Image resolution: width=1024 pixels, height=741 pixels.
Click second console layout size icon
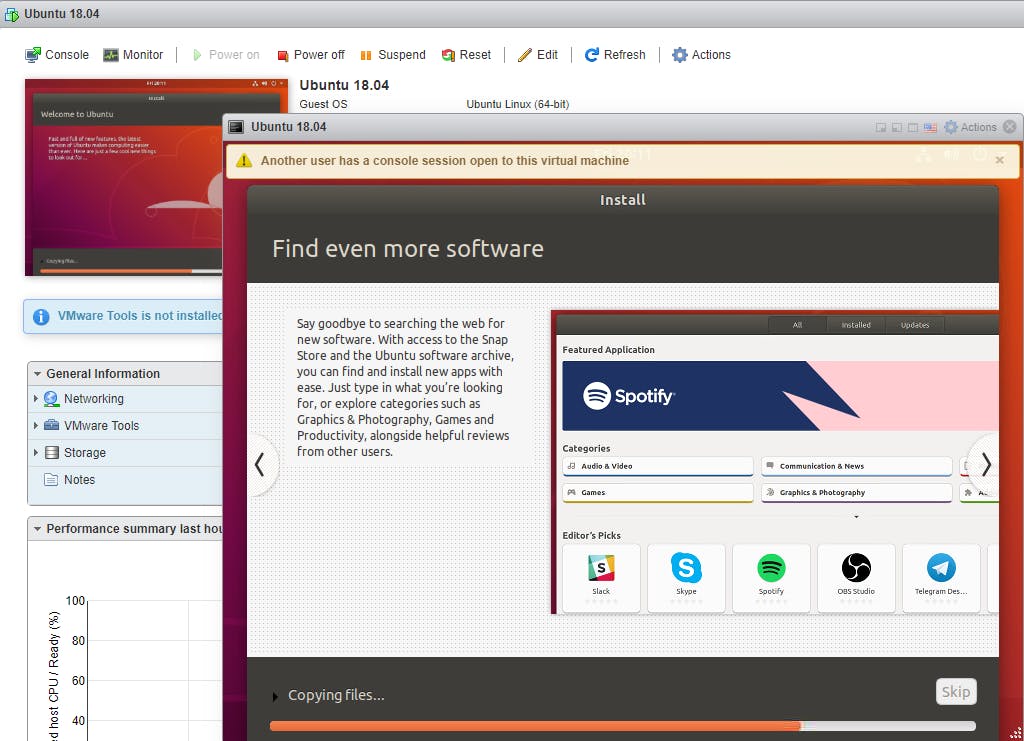click(897, 127)
